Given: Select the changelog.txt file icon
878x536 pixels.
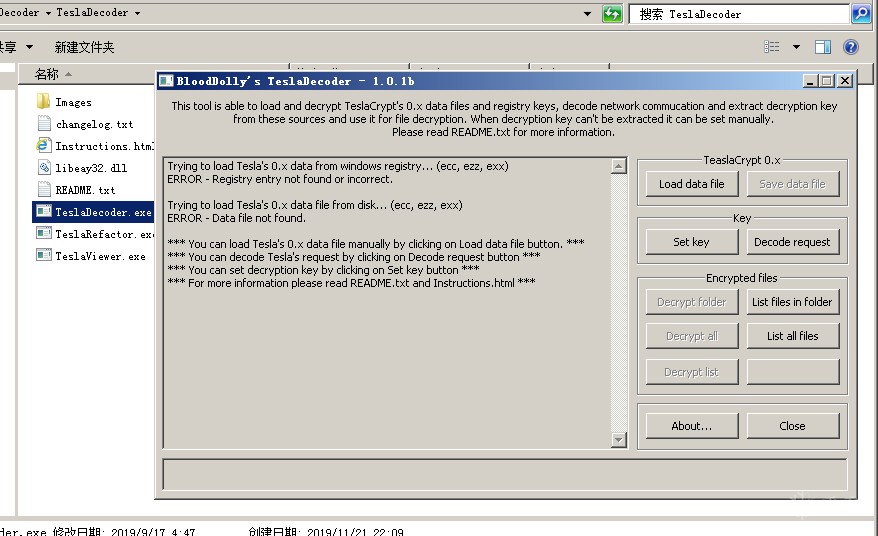Looking at the screenshot, I should tap(44, 124).
